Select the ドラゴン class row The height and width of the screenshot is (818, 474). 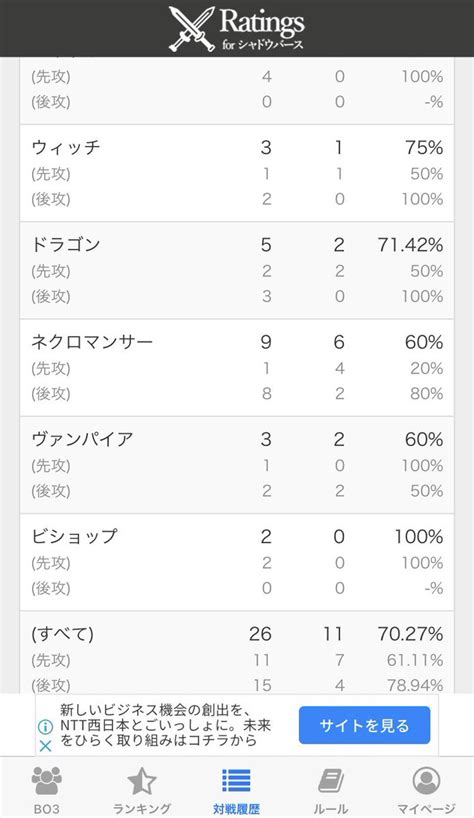[x=237, y=270]
